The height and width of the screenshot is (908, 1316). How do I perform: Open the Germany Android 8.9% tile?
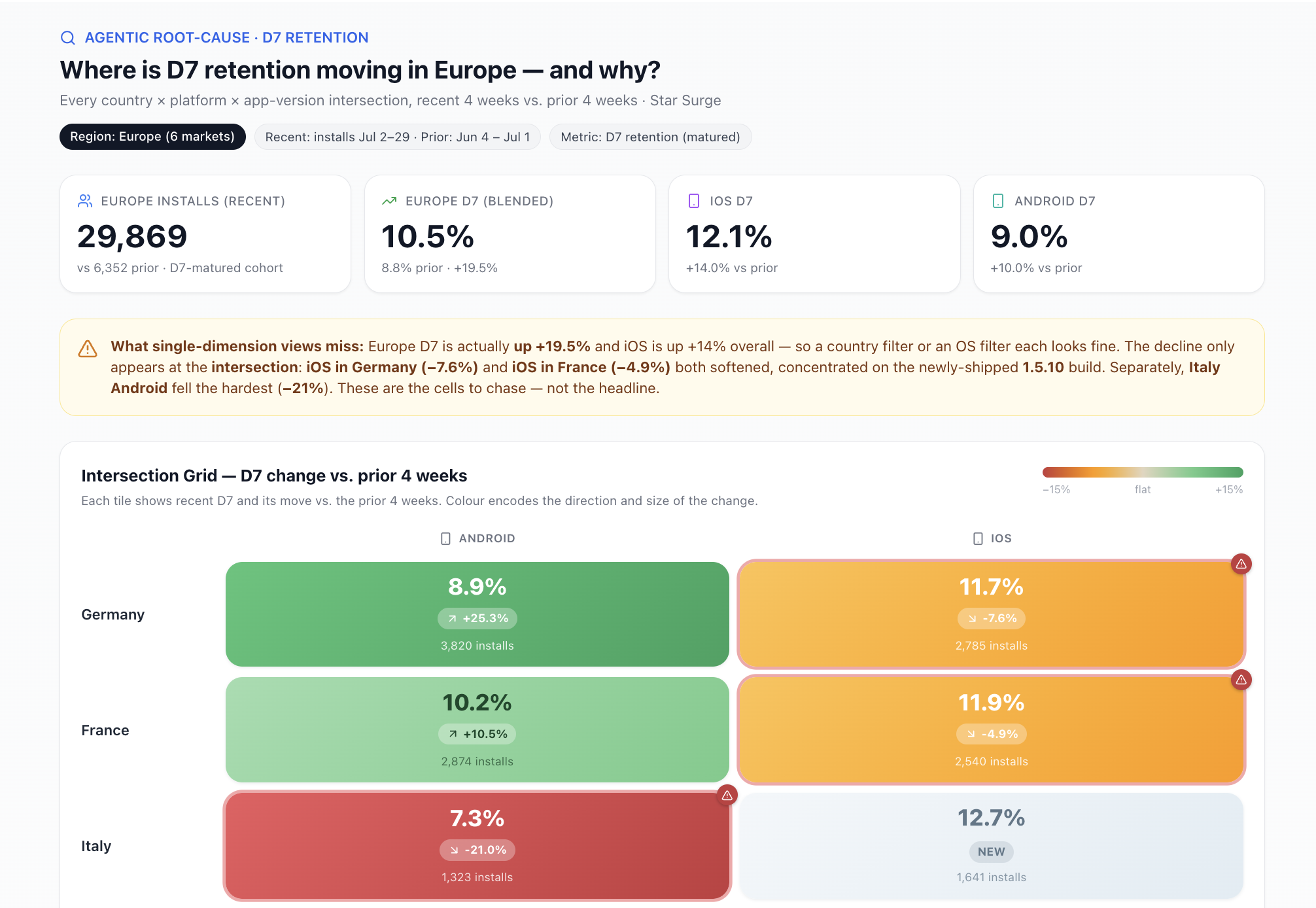[x=477, y=614]
